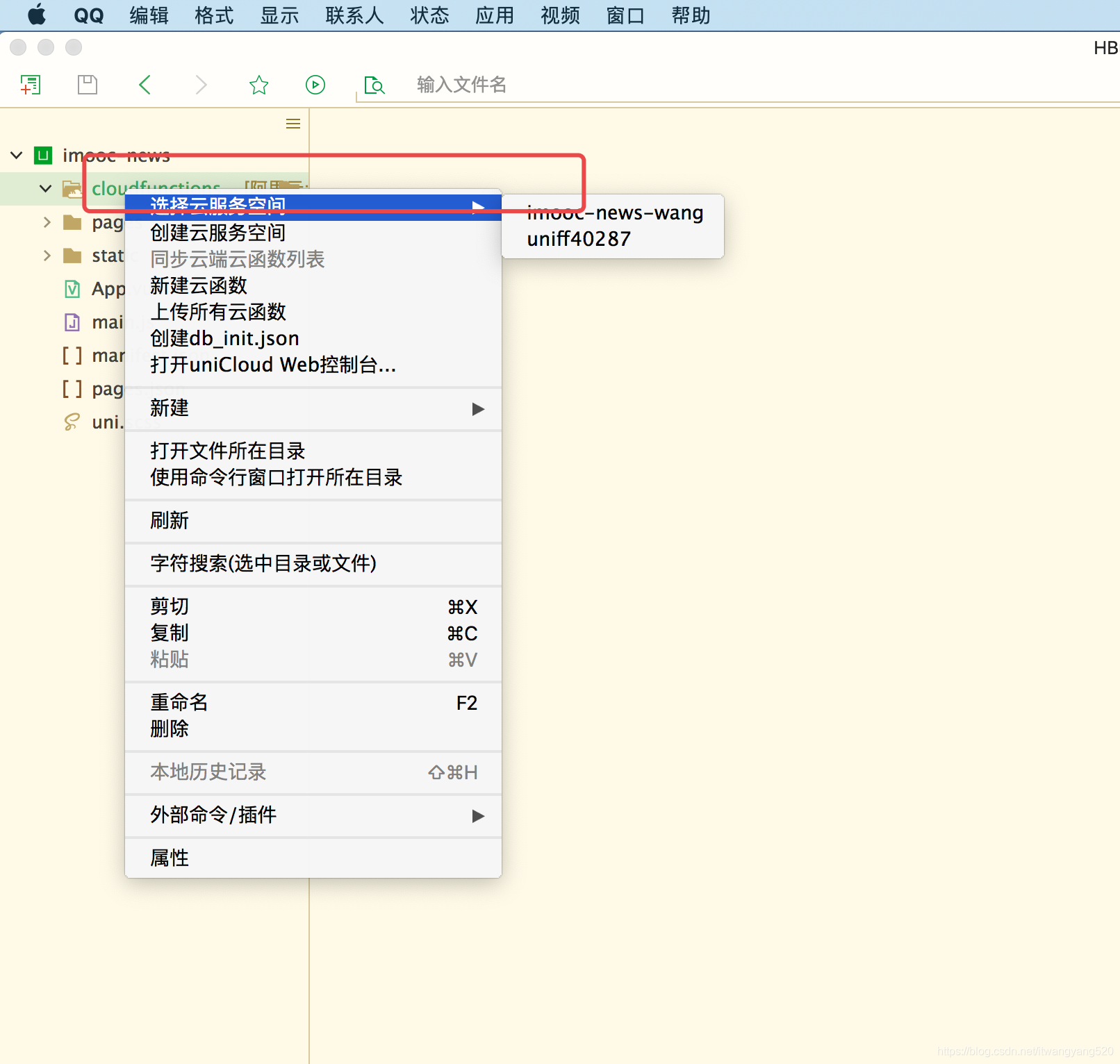The image size is (1120, 1064).
Task: Open the 状态 menu in menu bar
Action: (430, 15)
